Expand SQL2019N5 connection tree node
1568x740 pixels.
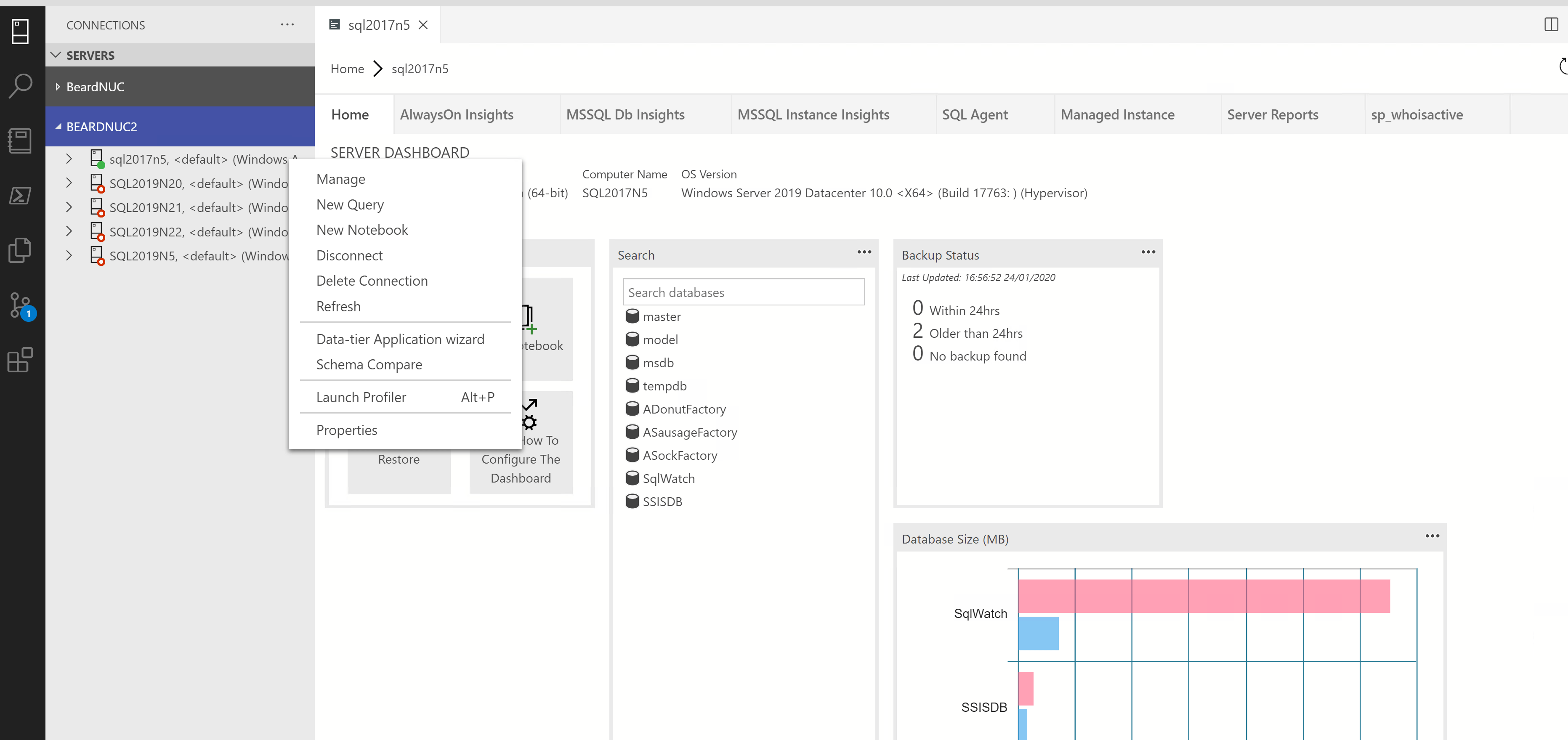pyautogui.click(x=69, y=256)
